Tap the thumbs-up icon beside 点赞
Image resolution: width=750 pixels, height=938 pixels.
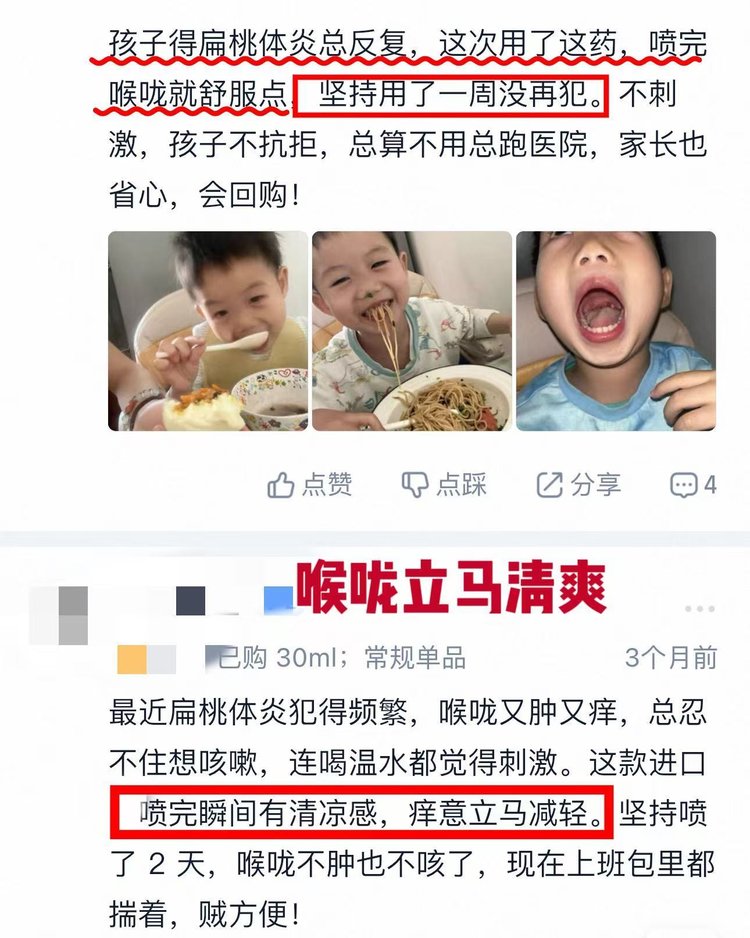click(x=281, y=485)
